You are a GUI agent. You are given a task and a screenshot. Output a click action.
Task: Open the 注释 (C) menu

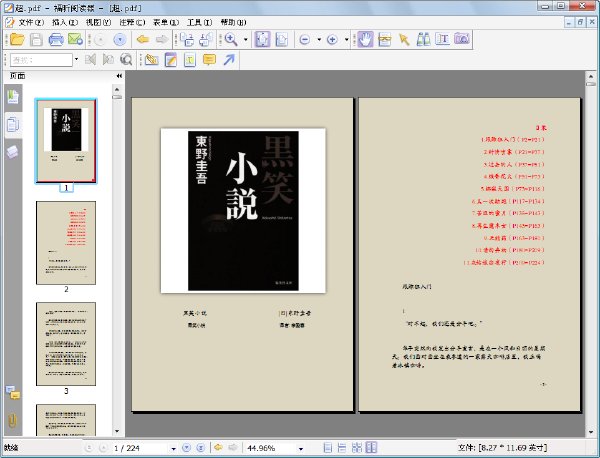pos(132,23)
